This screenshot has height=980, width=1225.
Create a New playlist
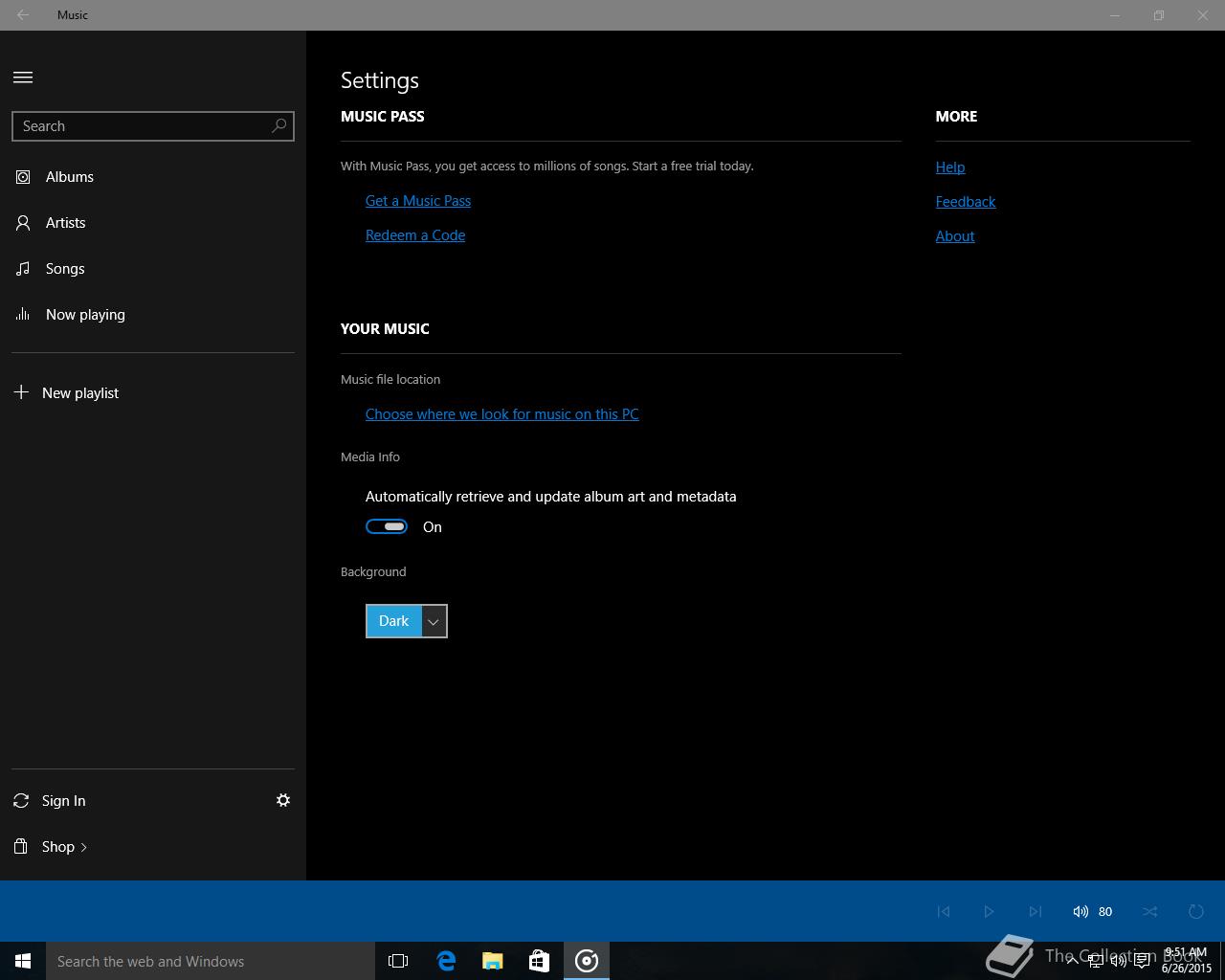[153, 393]
